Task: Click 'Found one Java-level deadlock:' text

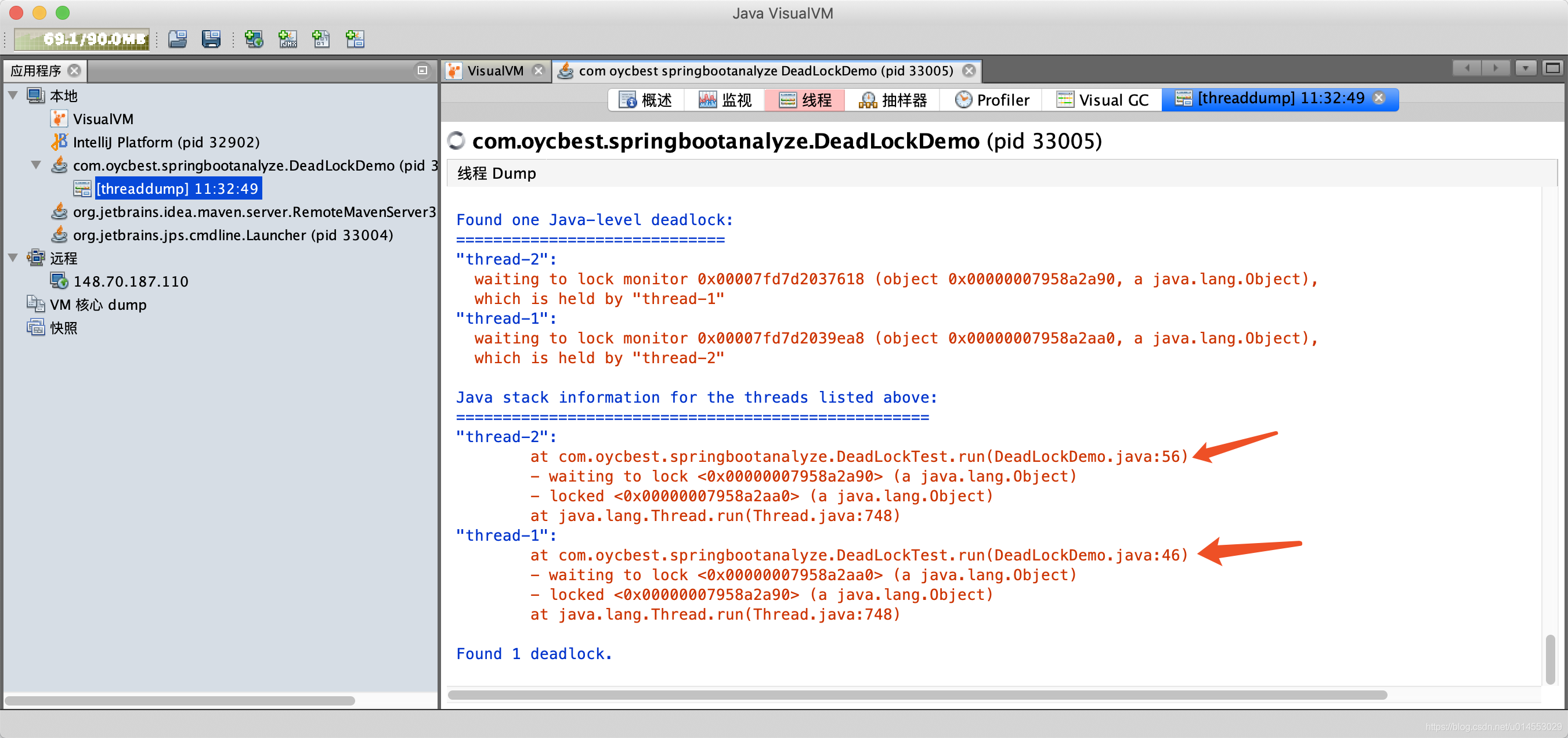Action: coord(595,220)
